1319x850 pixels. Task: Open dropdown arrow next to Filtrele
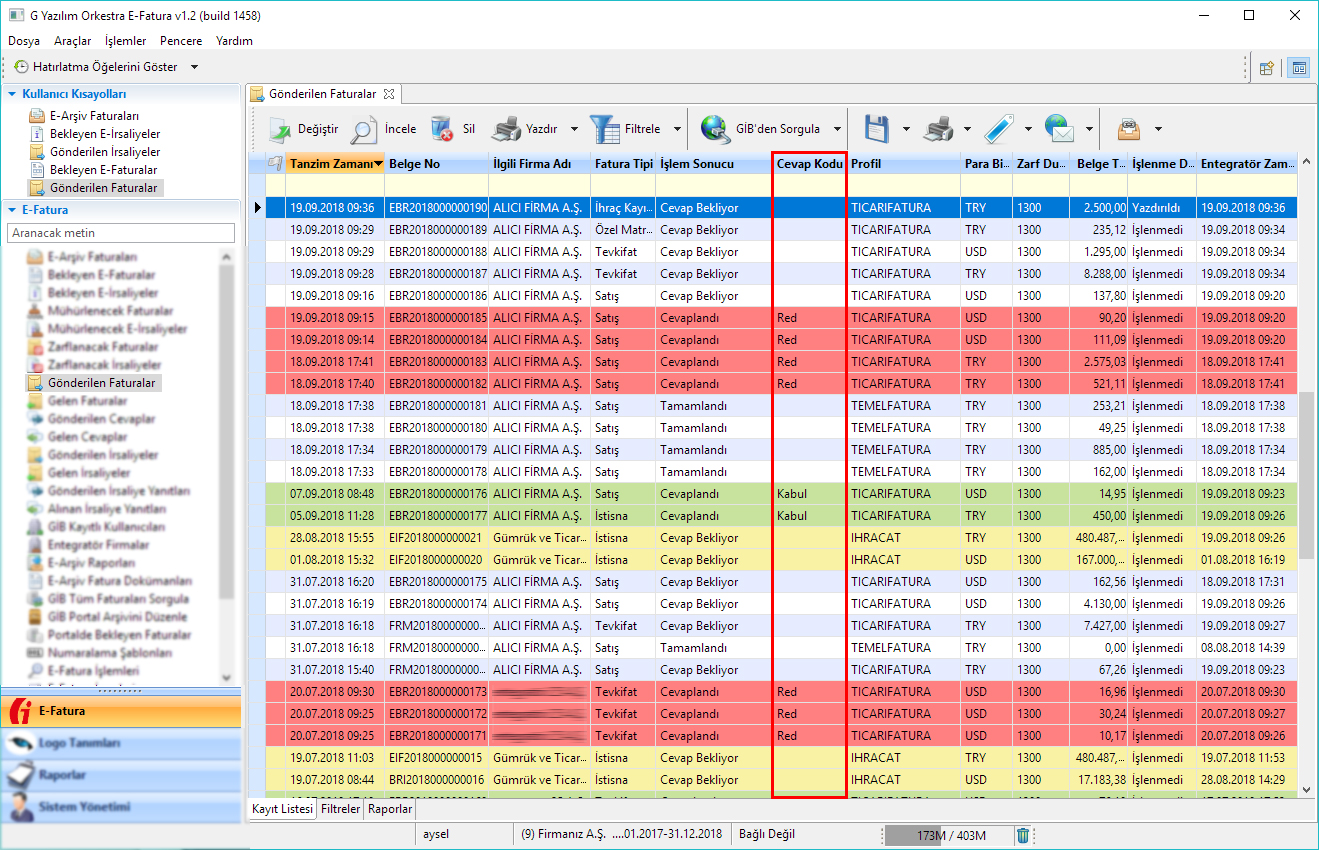677,129
